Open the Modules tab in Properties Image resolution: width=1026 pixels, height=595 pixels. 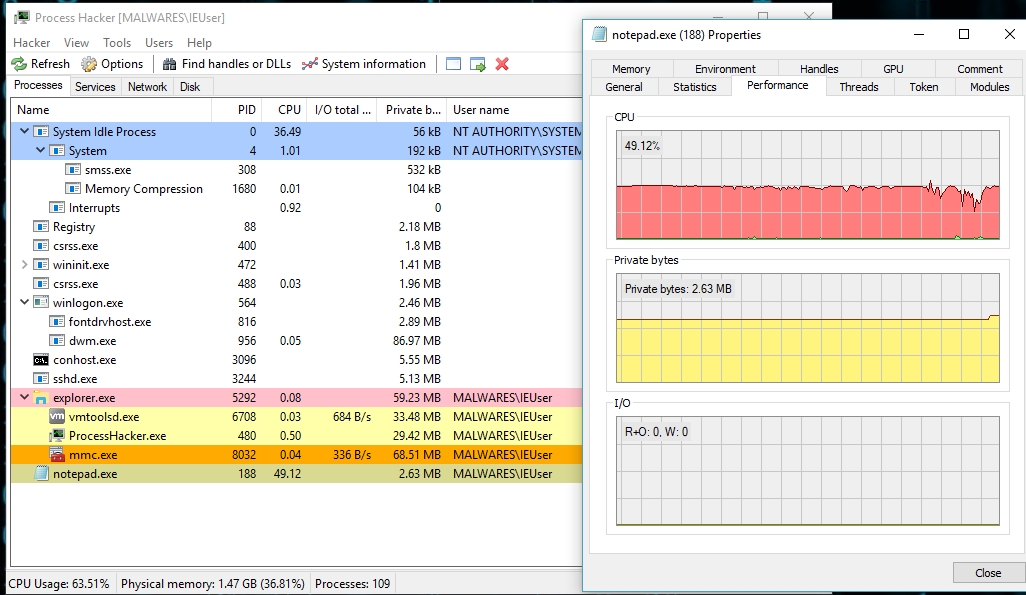click(989, 87)
